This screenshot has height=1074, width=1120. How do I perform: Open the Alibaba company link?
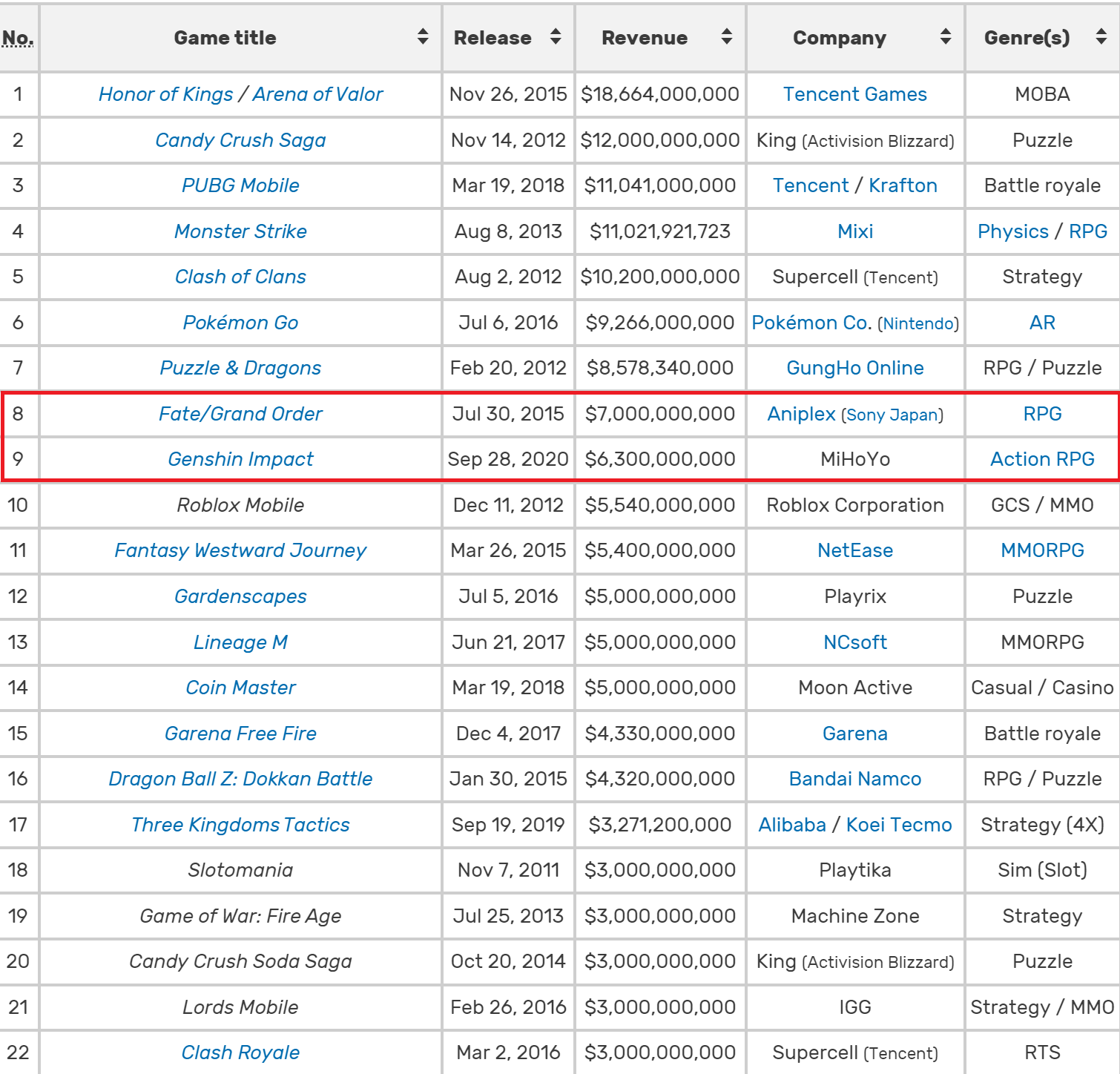(792, 825)
